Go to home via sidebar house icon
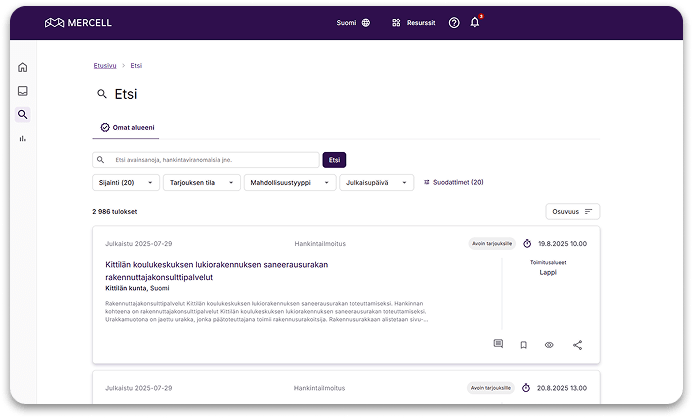693x418 pixels. pos(23,67)
